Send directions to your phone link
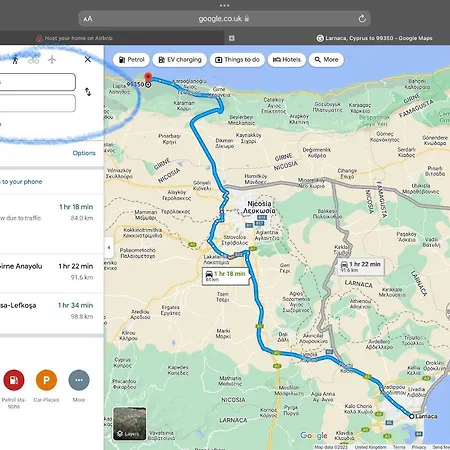The image size is (450, 450). (x=21, y=182)
